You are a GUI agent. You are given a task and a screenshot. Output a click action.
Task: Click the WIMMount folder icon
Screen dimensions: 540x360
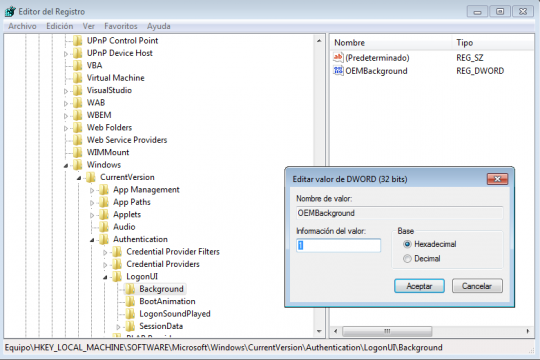tap(78, 152)
